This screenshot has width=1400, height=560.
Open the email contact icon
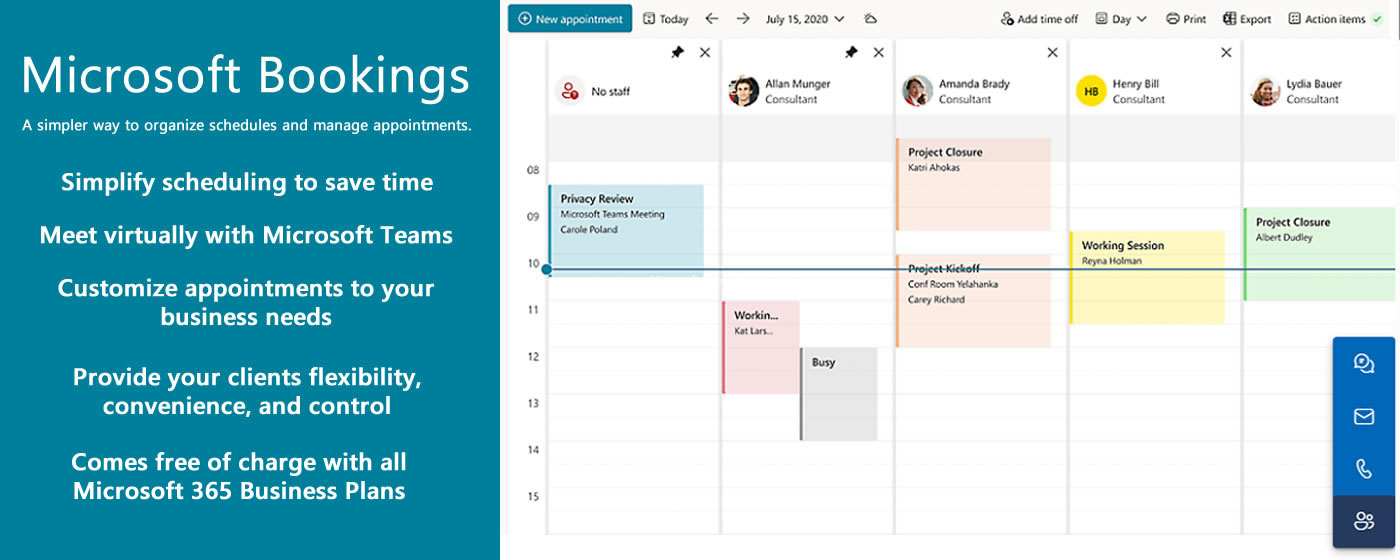[x=1364, y=417]
